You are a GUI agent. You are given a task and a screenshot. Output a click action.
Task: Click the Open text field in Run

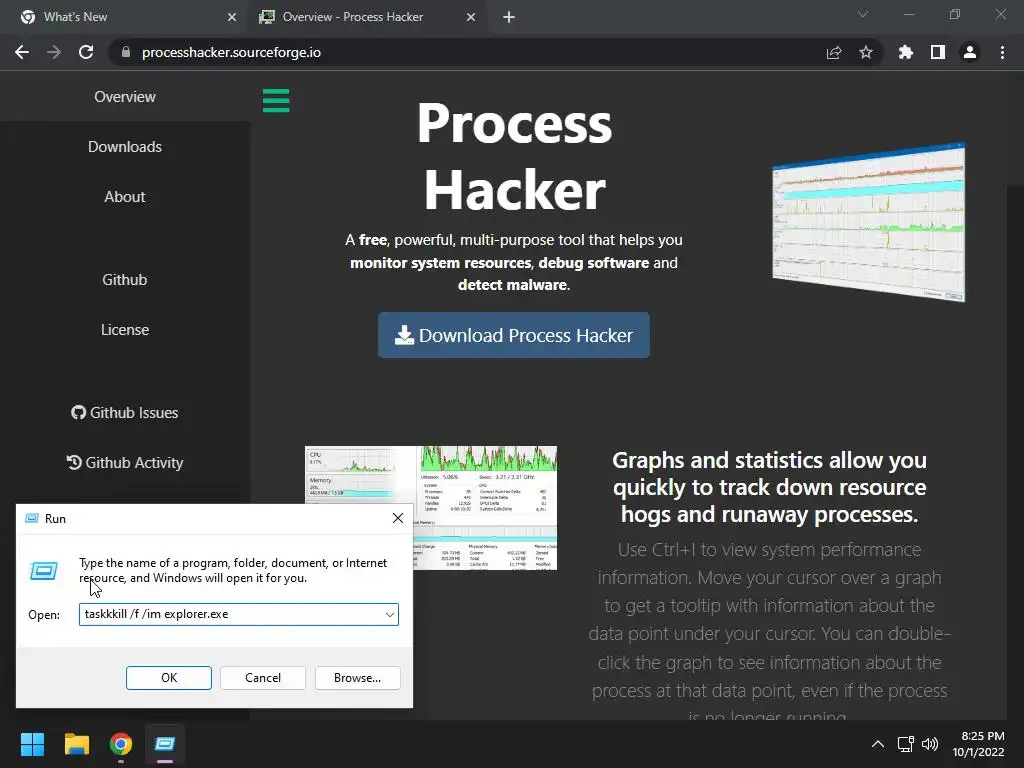coord(238,615)
